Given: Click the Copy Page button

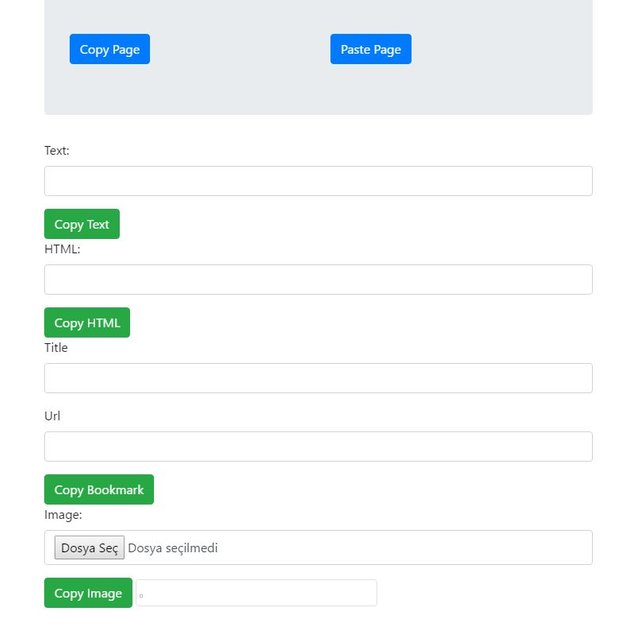Looking at the screenshot, I should (x=109, y=49).
